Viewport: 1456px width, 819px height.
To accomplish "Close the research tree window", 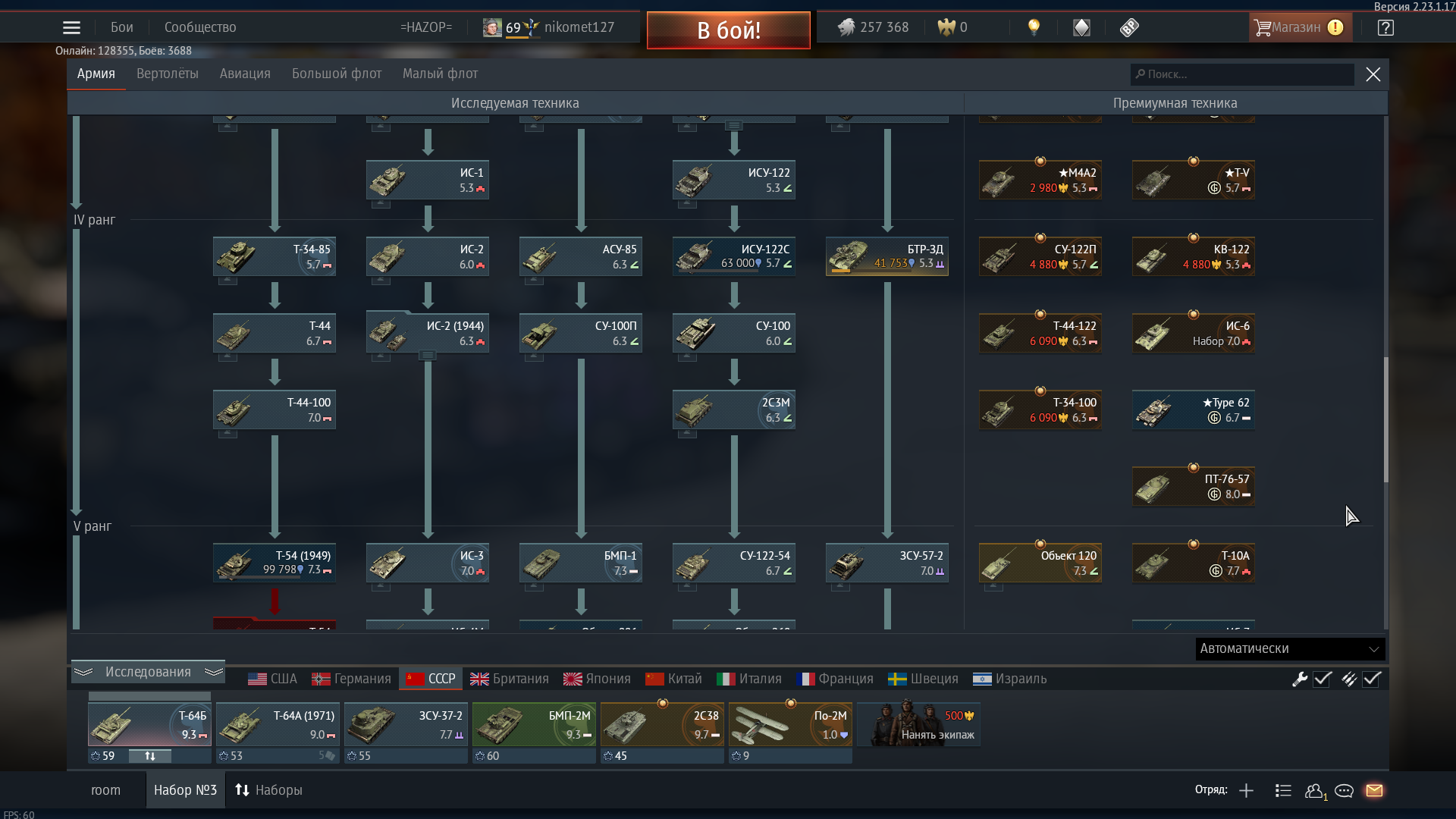I will click(x=1373, y=74).
